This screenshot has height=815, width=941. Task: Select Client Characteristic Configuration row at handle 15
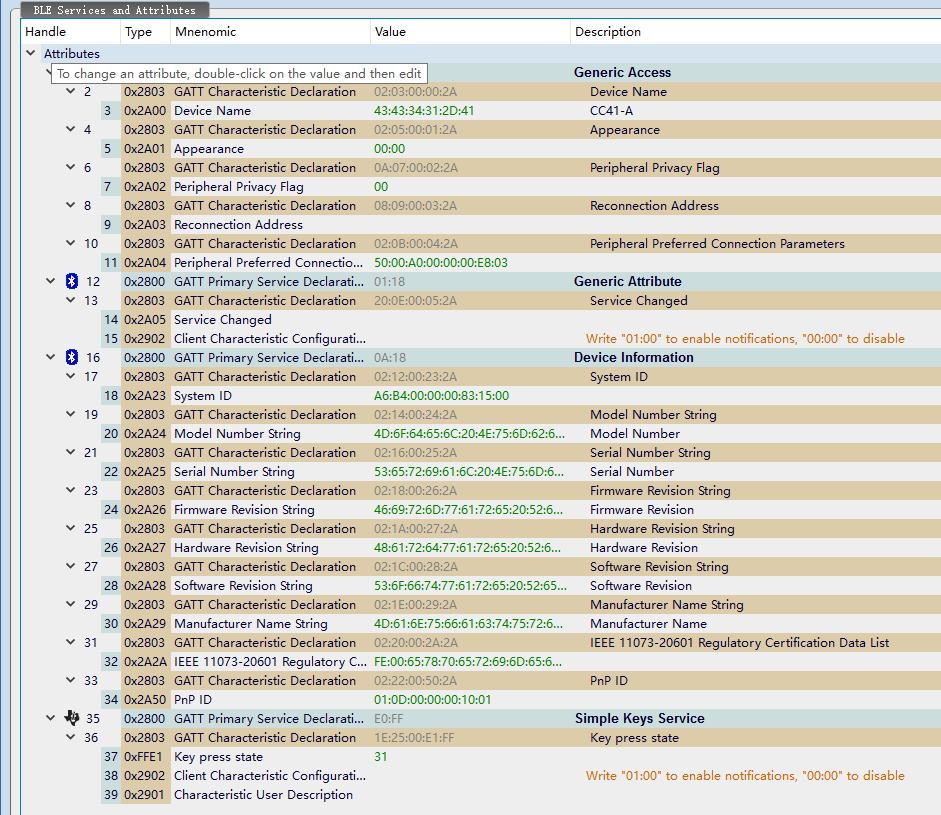pyautogui.click(x=269, y=339)
